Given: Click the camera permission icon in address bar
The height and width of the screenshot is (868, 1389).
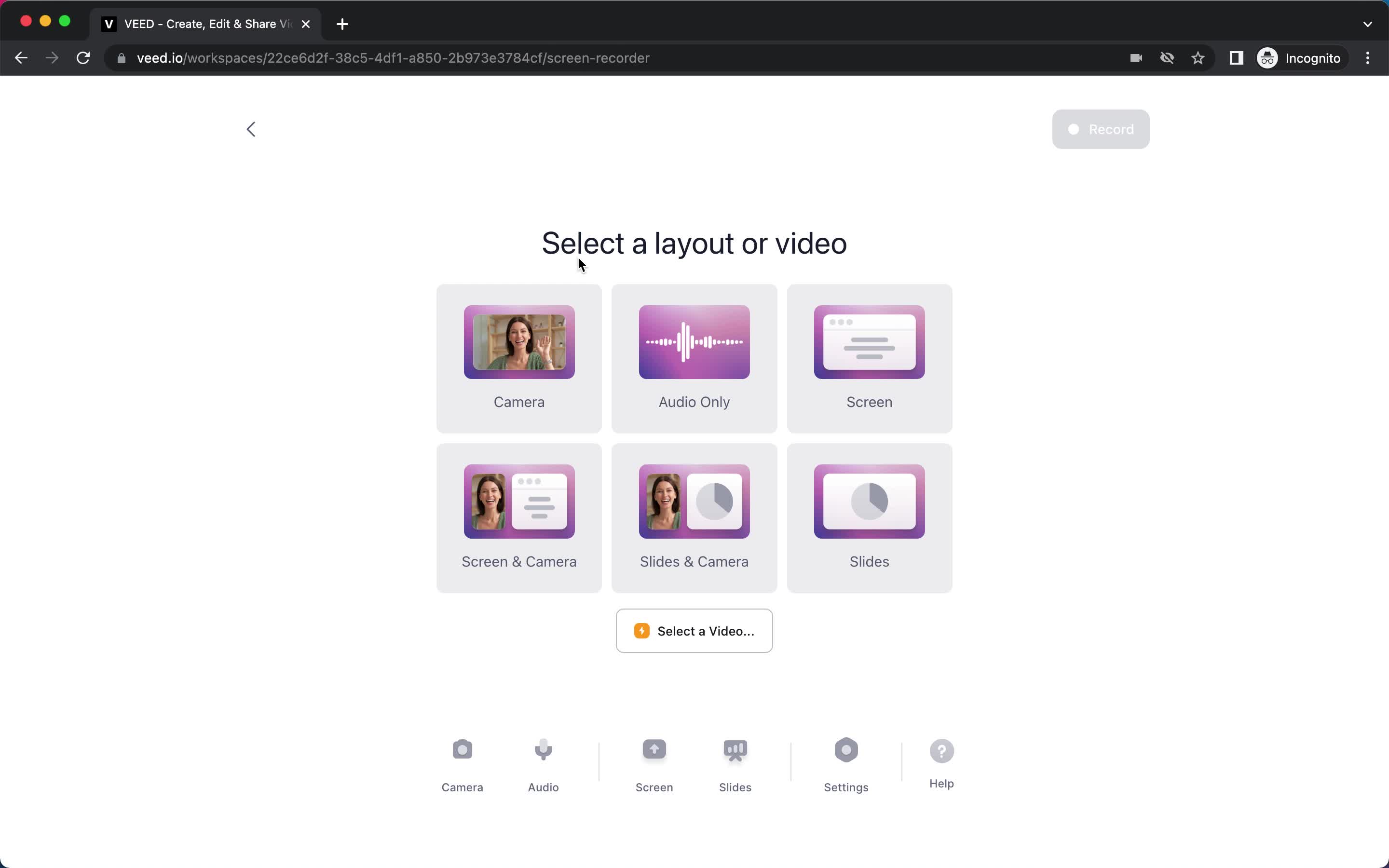Looking at the screenshot, I should click(1136, 58).
